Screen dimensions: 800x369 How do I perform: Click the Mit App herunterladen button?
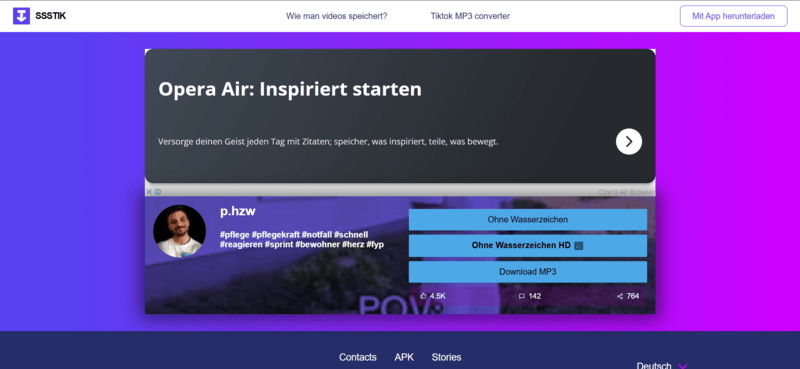733,16
